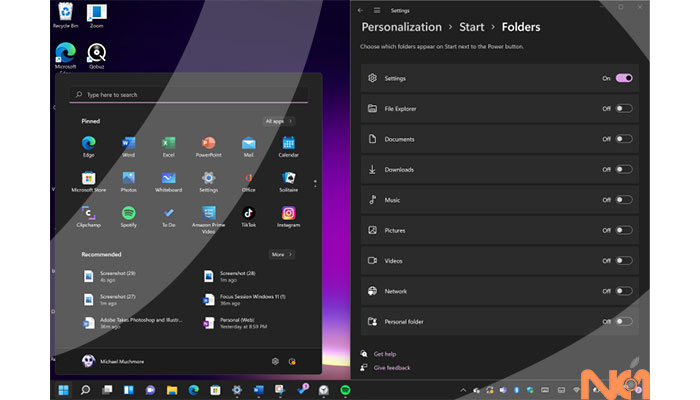Launch Word from the Start menu
Screen dimensions: 700x400
[129, 147]
